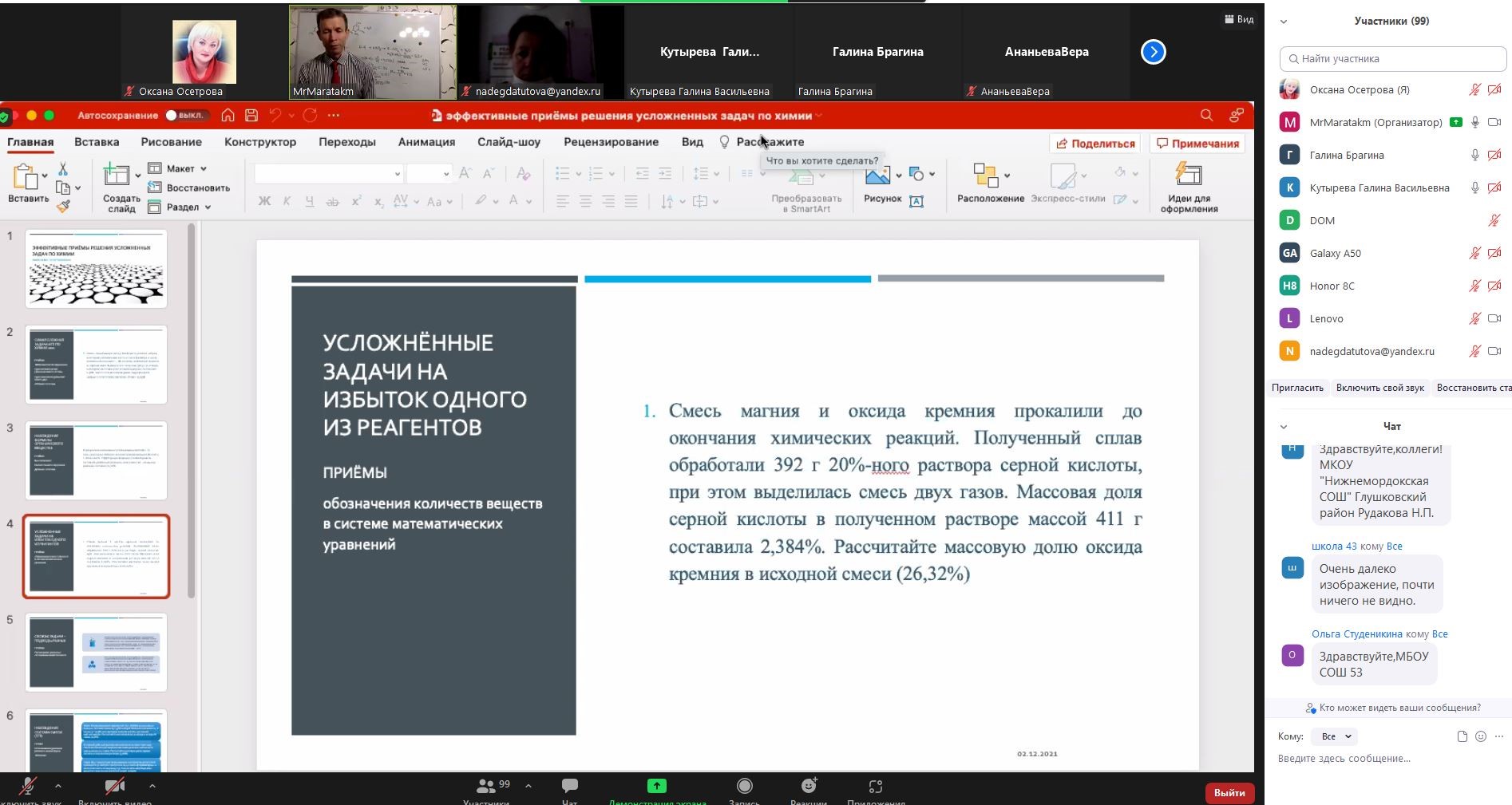
Task: Collapse the Участники (99) panel chevron
Action: tap(1284, 22)
